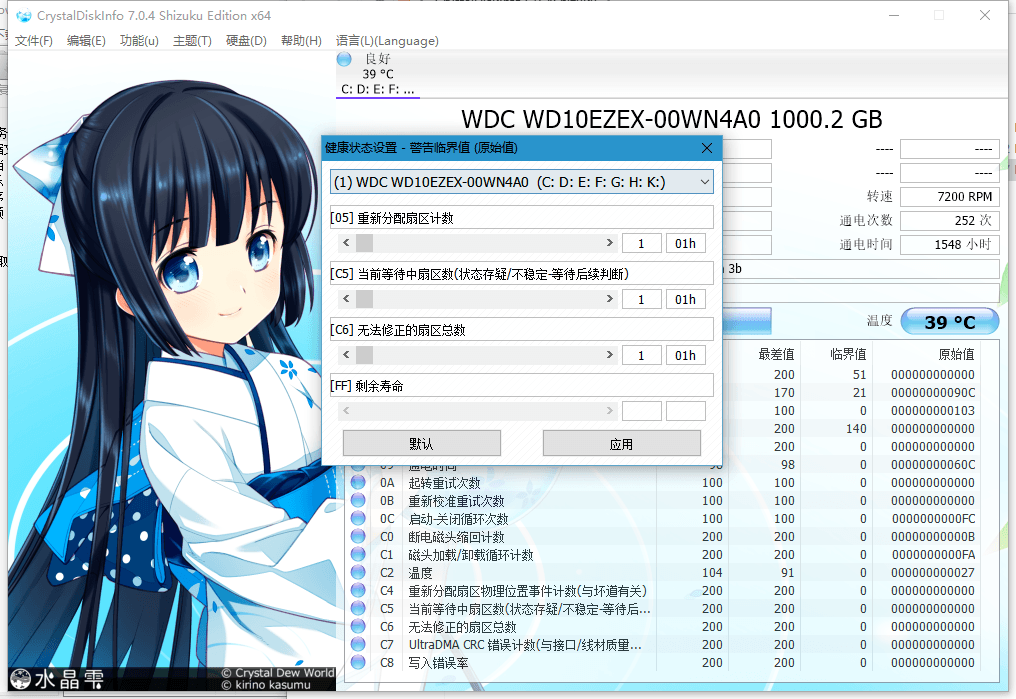This screenshot has width=1016, height=699.
Task: Close the 健康状态设置 dialog
Action: (x=707, y=148)
